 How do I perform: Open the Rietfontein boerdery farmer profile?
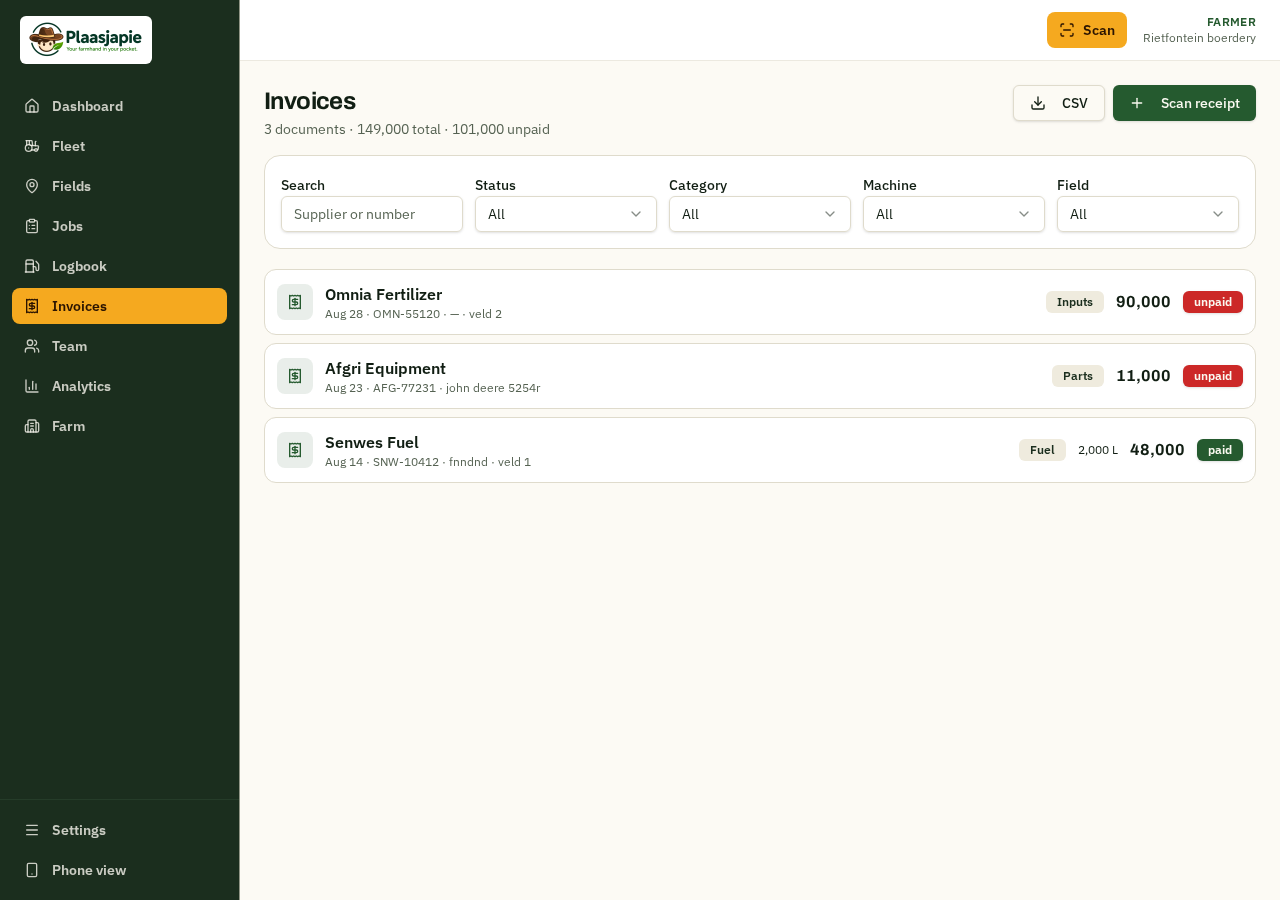[1199, 30]
